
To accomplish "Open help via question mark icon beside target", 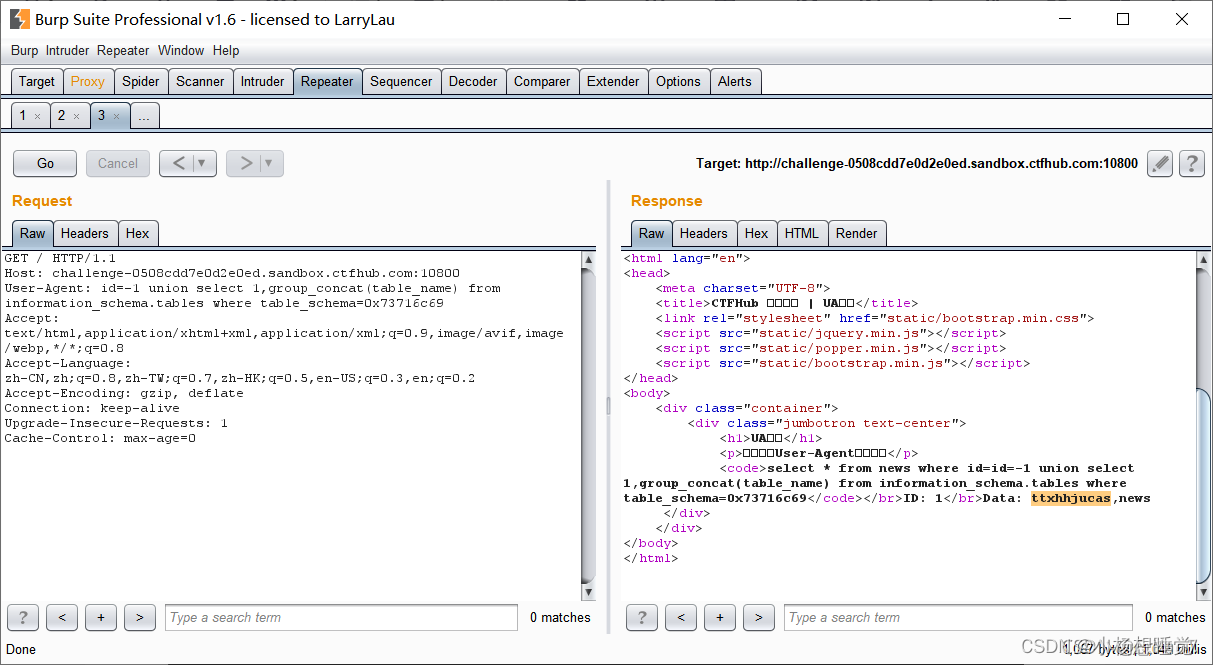I will click(1191, 163).
